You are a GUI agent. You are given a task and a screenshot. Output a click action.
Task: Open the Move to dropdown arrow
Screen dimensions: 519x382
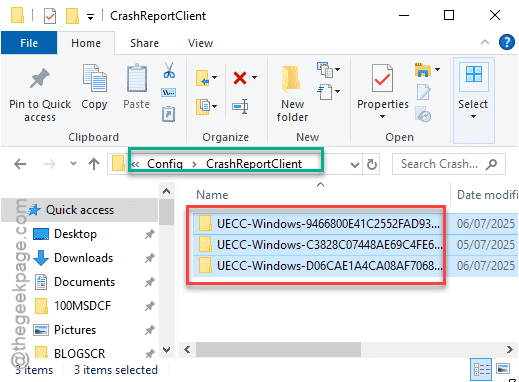tap(214, 78)
